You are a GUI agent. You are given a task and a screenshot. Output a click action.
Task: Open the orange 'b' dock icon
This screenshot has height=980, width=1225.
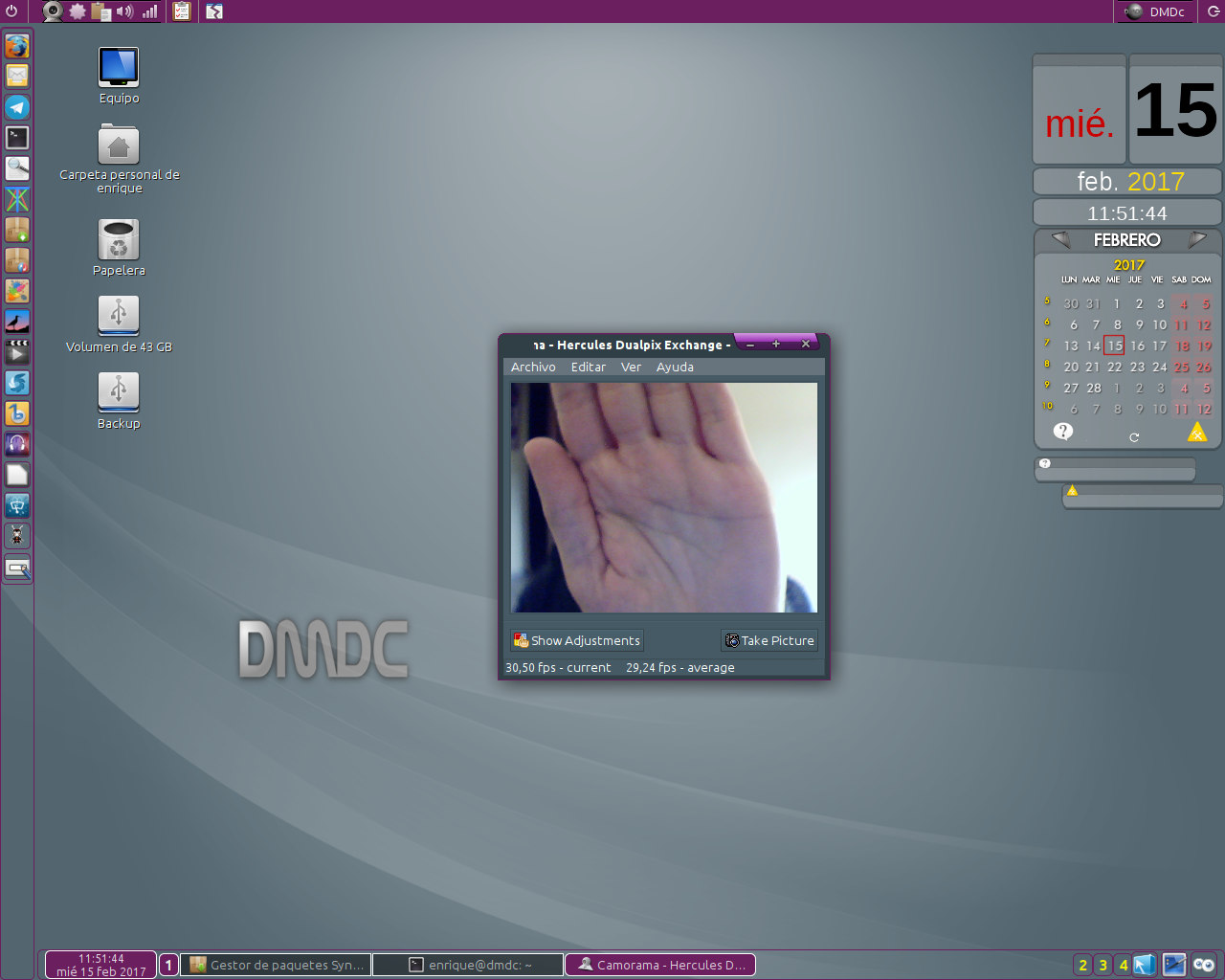tap(17, 412)
